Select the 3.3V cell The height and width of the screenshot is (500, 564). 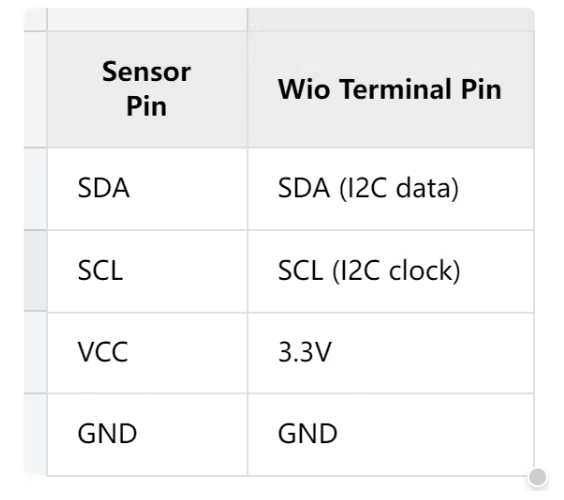coord(390,353)
